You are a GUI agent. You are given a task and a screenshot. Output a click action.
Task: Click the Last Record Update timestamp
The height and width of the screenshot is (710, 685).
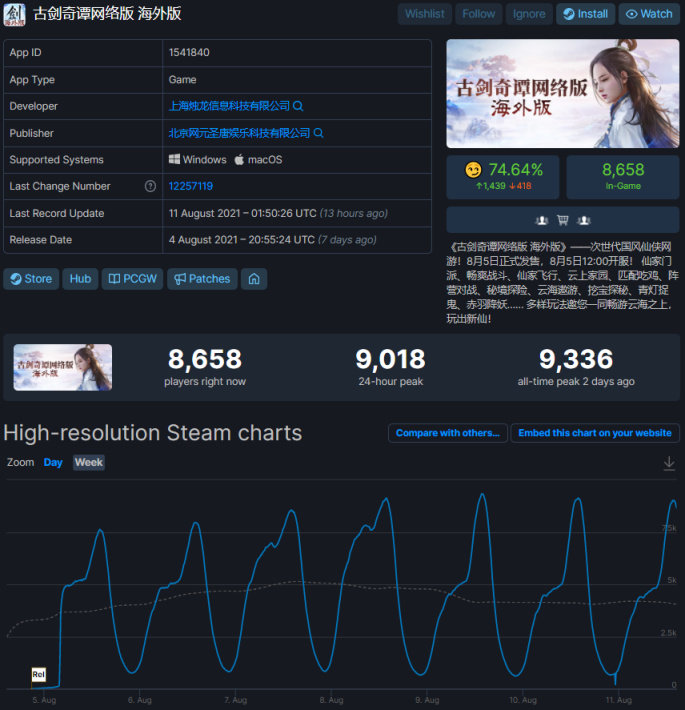click(278, 213)
